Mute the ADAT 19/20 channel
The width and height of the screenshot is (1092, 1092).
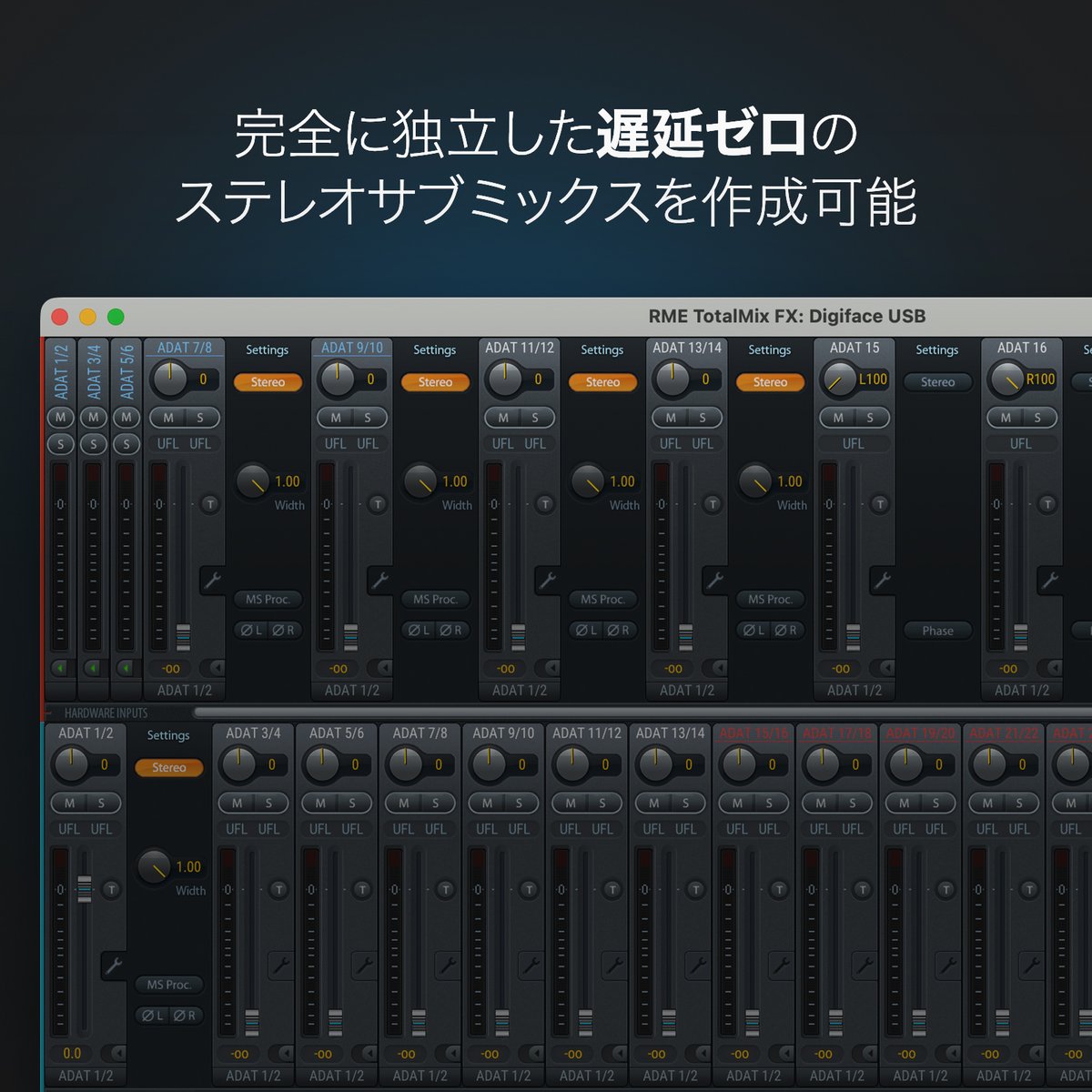coord(904,803)
